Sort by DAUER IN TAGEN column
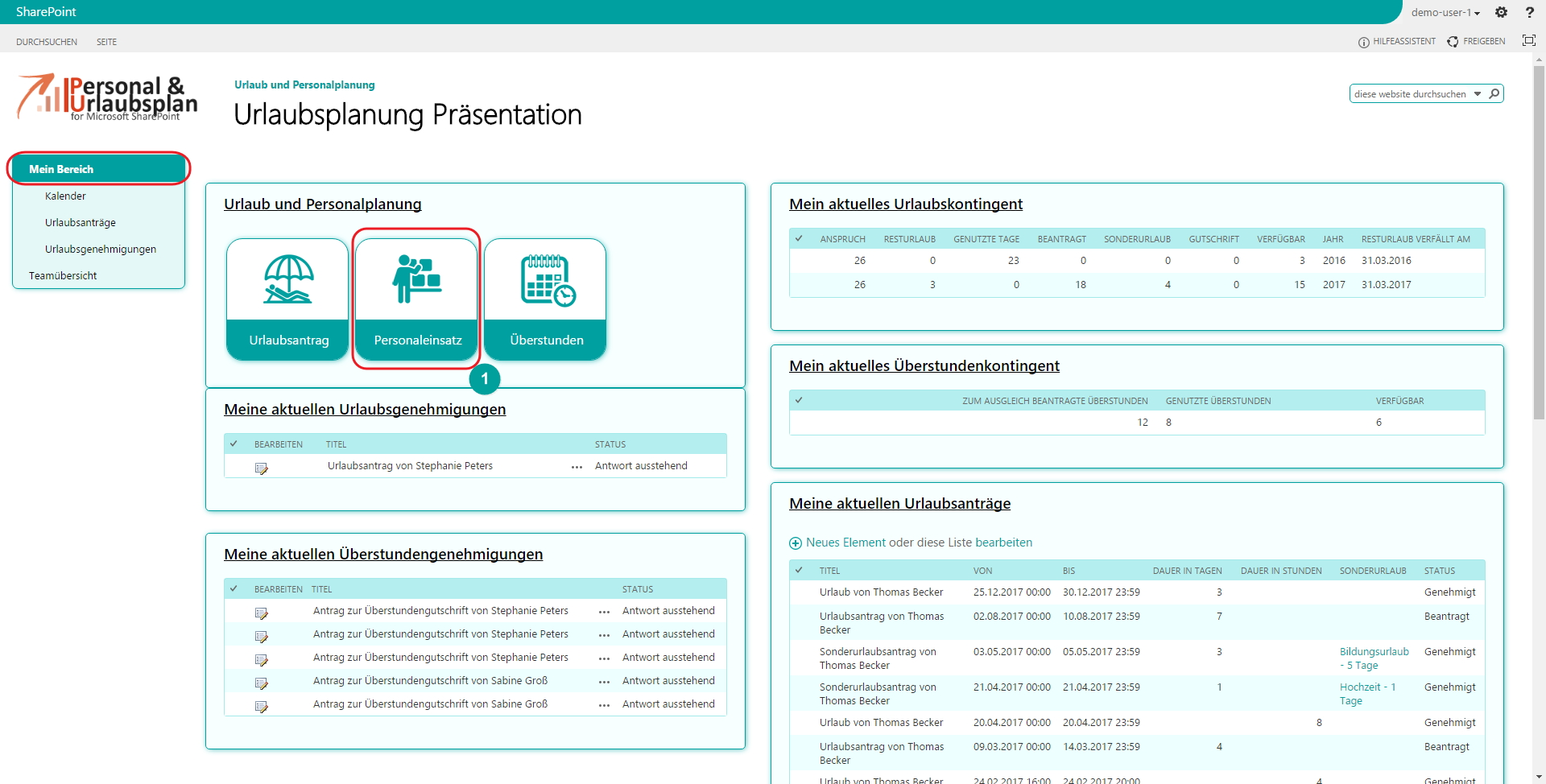 1187,571
